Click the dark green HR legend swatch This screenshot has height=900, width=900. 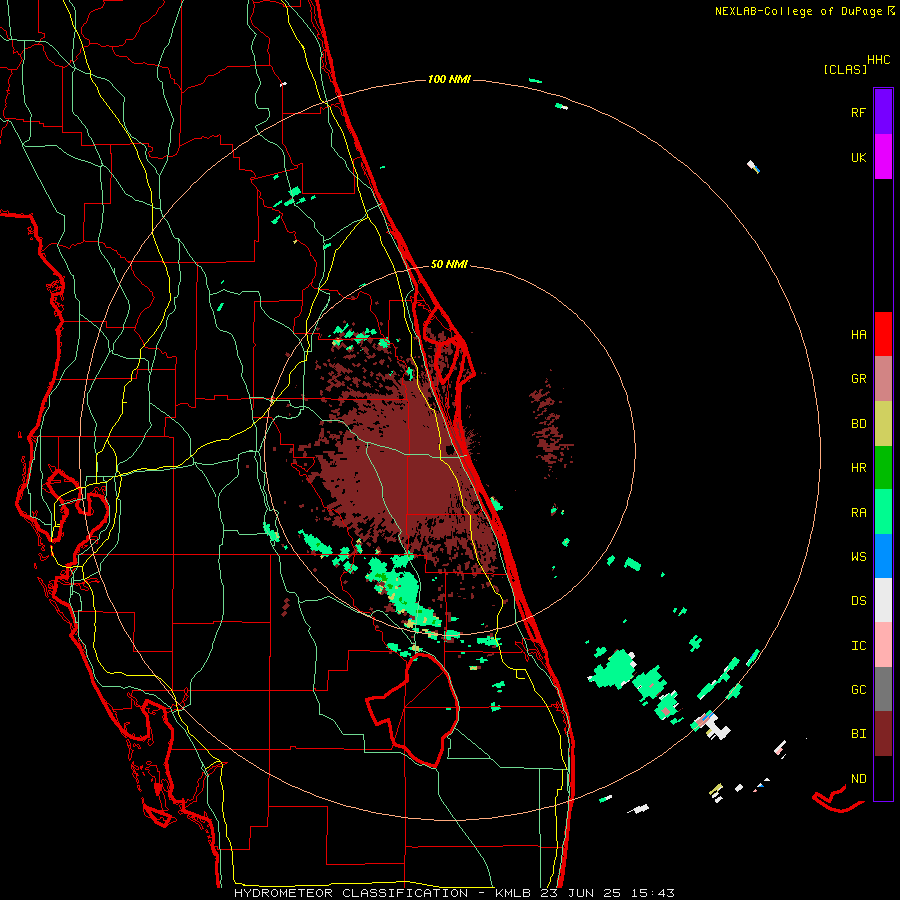click(x=883, y=468)
